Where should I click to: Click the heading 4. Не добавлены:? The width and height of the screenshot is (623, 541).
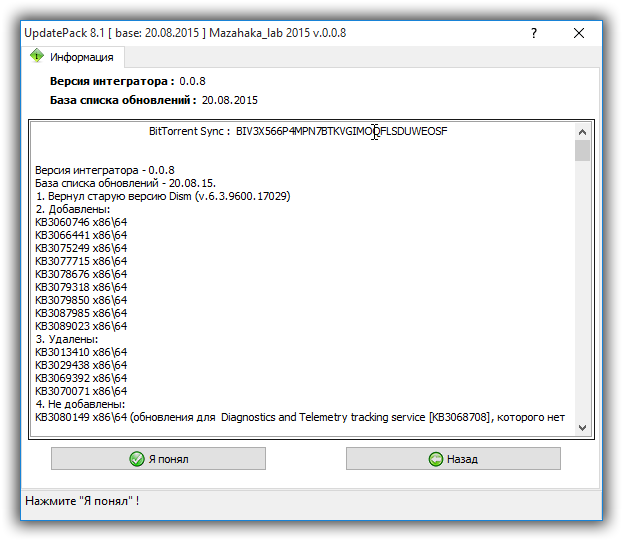click(x=80, y=404)
